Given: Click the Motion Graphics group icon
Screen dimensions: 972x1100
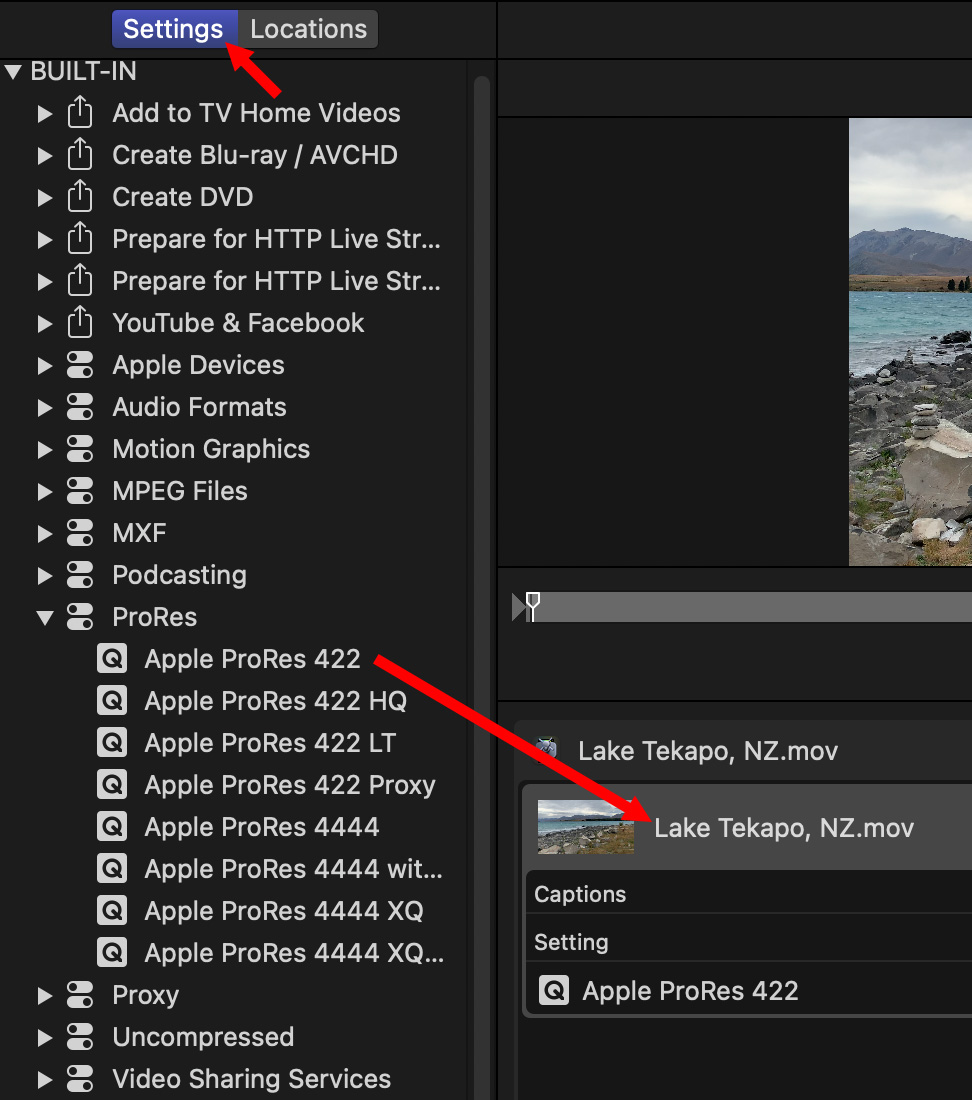Looking at the screenshot, I should pyautogui.click(x=79, y=449).
